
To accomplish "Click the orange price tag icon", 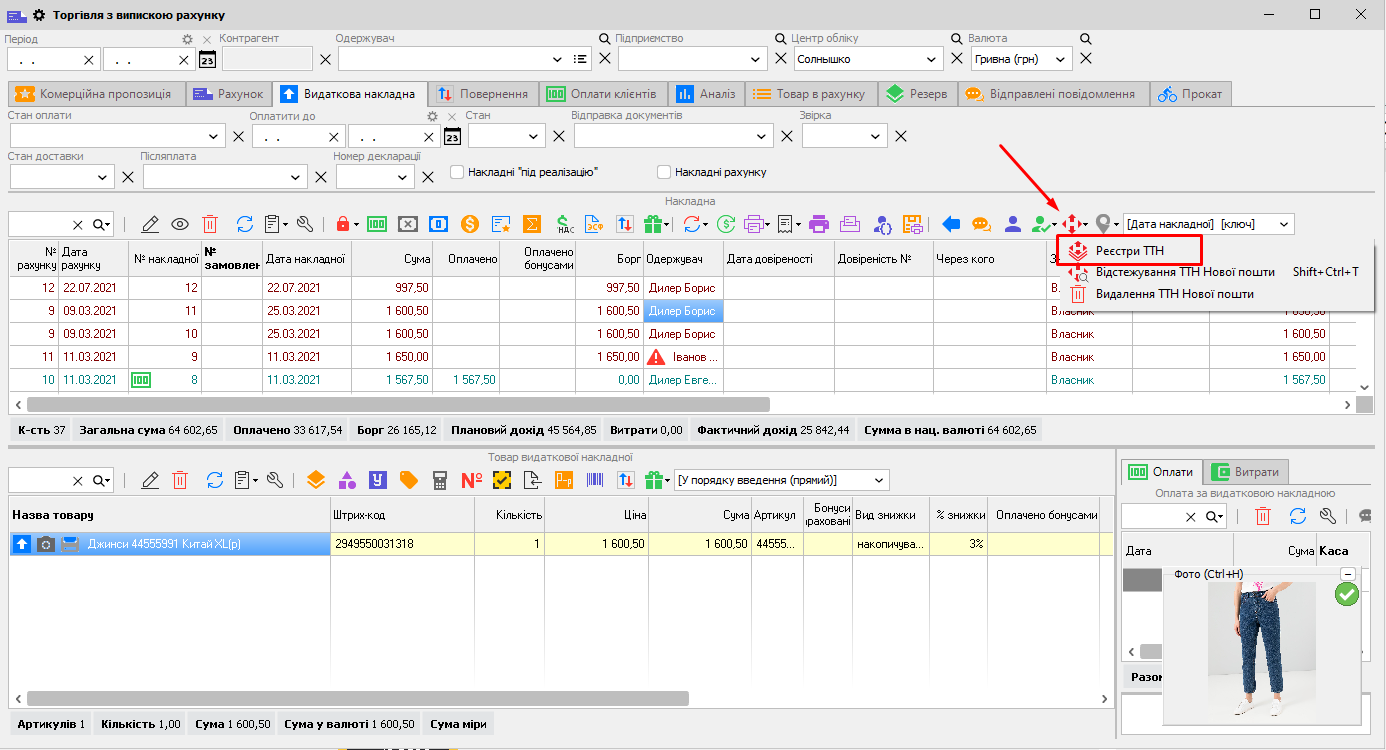I will pos(408,480).
